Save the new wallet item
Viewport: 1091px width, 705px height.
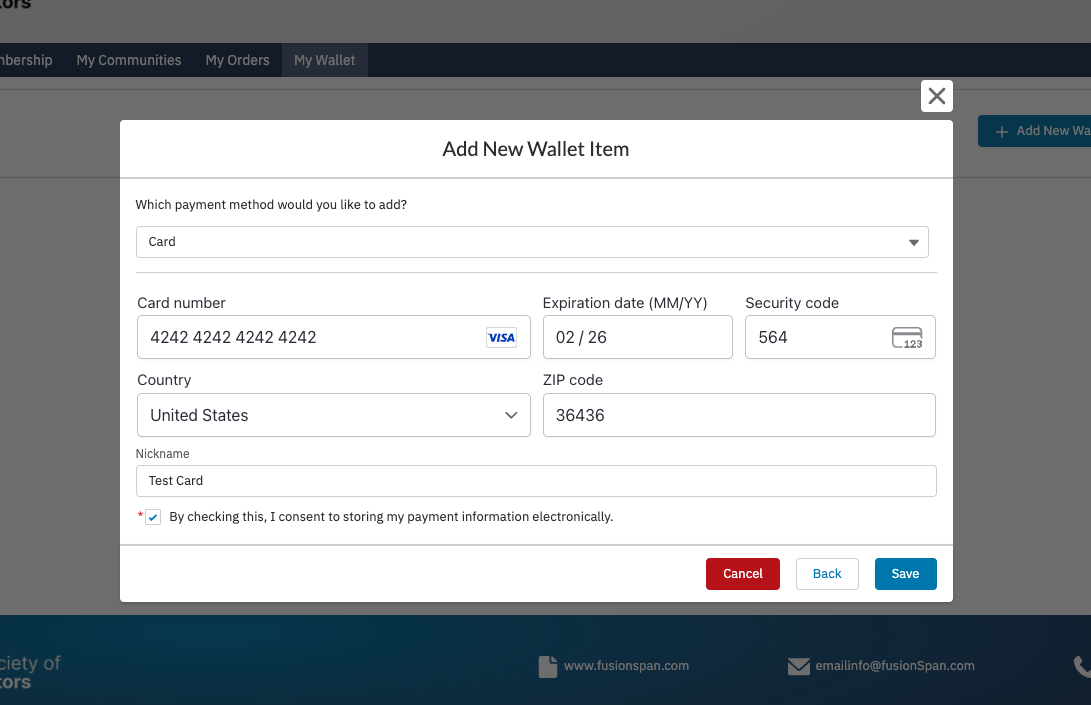point(905,574)
